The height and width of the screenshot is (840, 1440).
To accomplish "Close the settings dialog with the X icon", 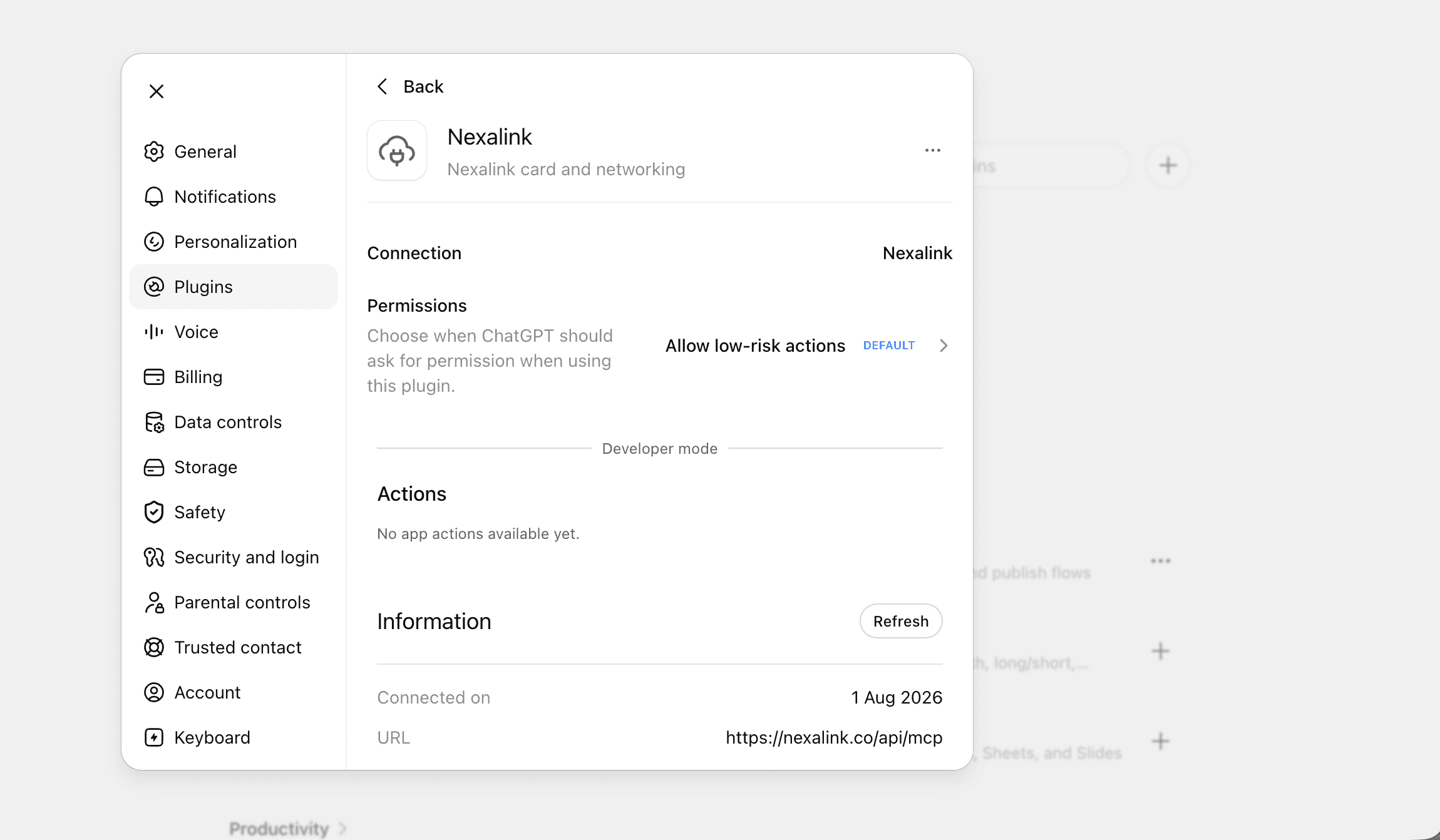I will (x=157, y=91).
